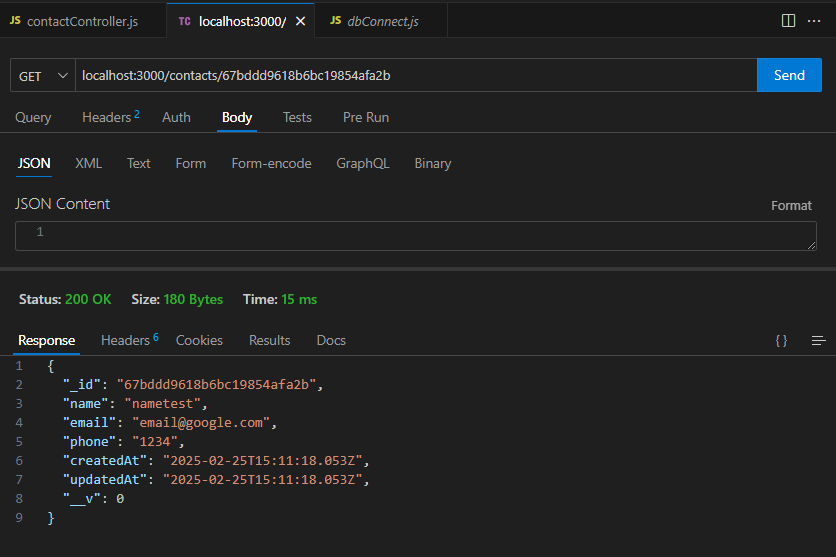Click the "1234" phone value
Screen dimensions: 836x557
pos(155,442)
